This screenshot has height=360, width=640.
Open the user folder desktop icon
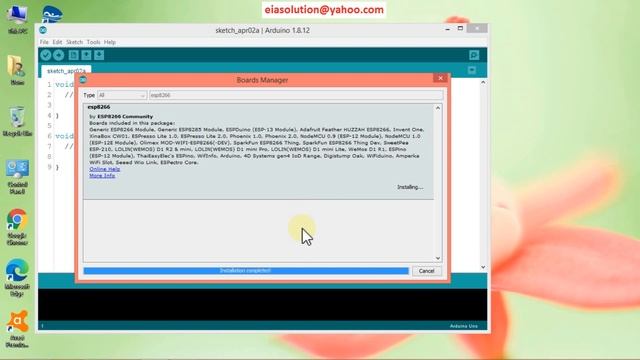(x=17, y=70)
